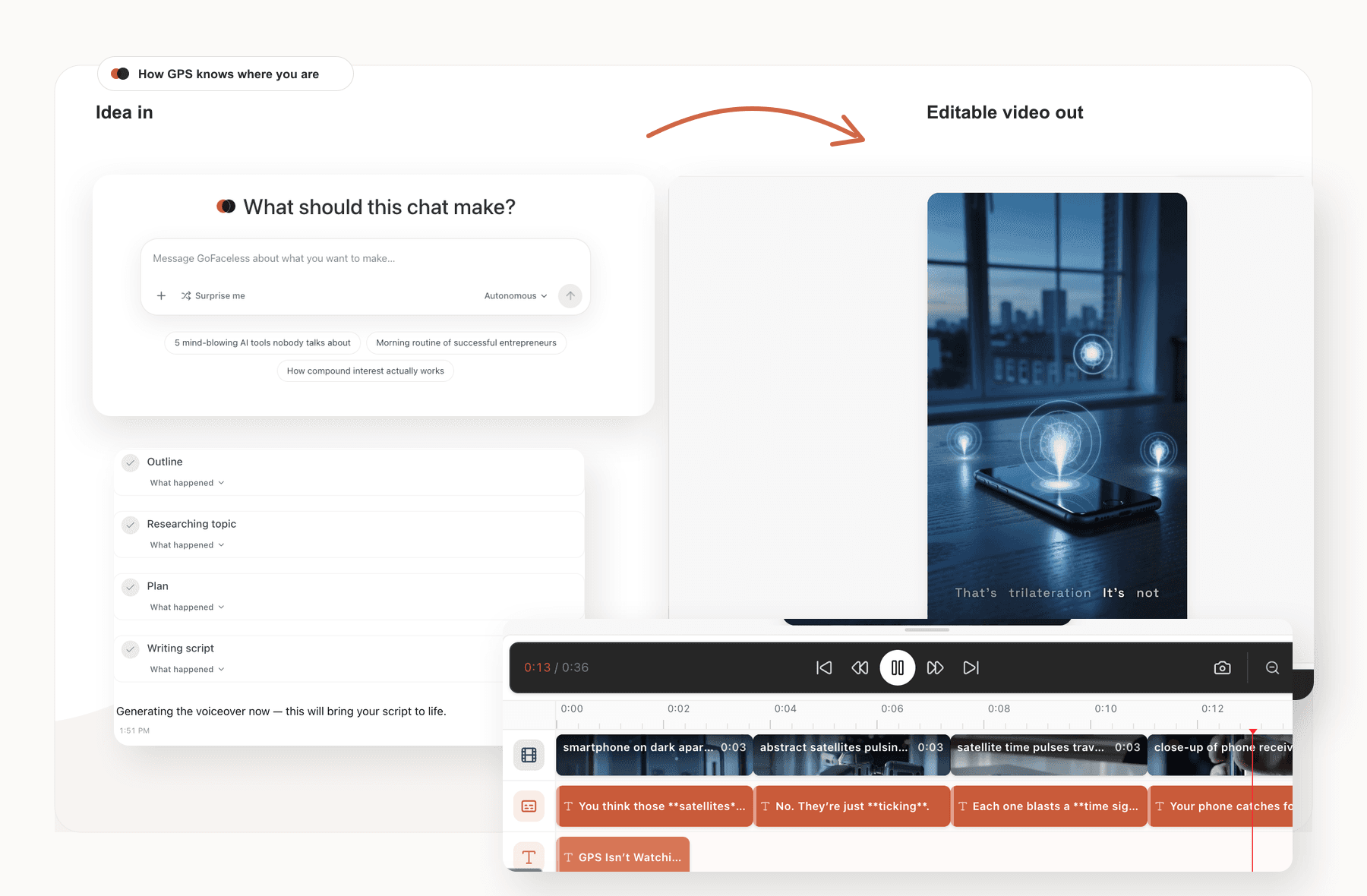Screen dimensions: 1367x896
Task: Click the text track T icon
Action: coord(529,857)
